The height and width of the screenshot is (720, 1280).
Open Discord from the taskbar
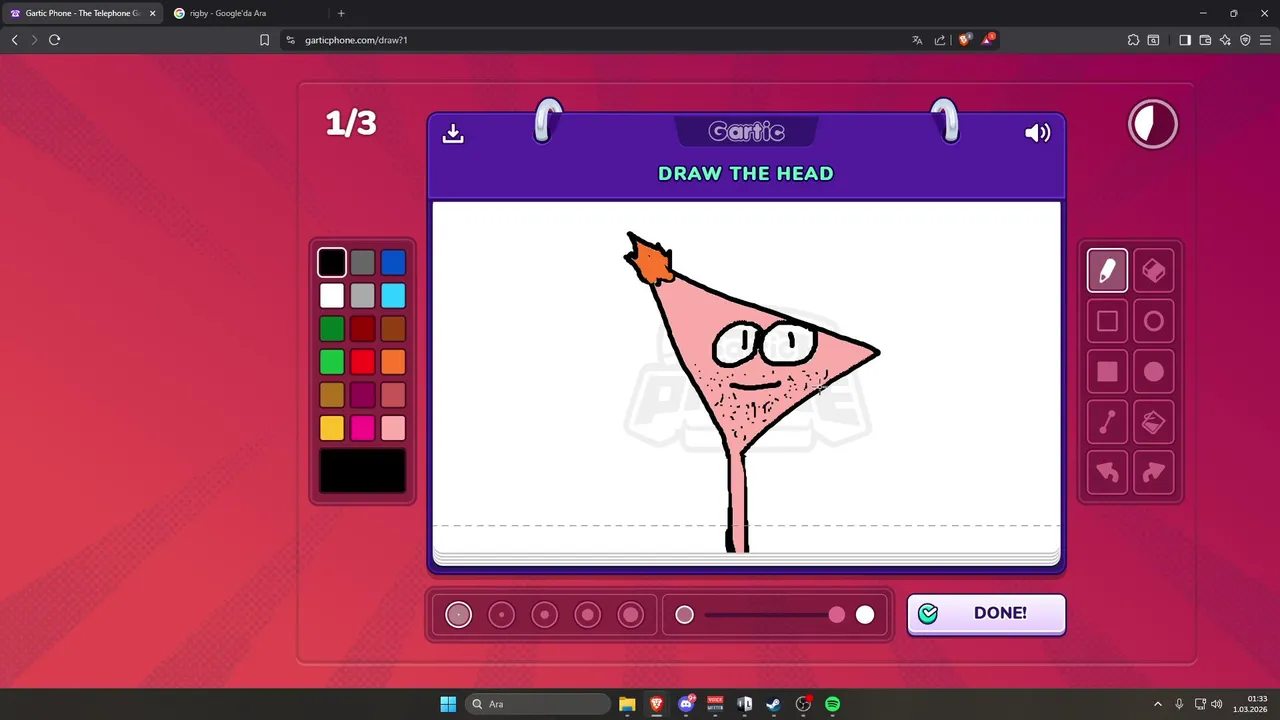click(686, 704)
